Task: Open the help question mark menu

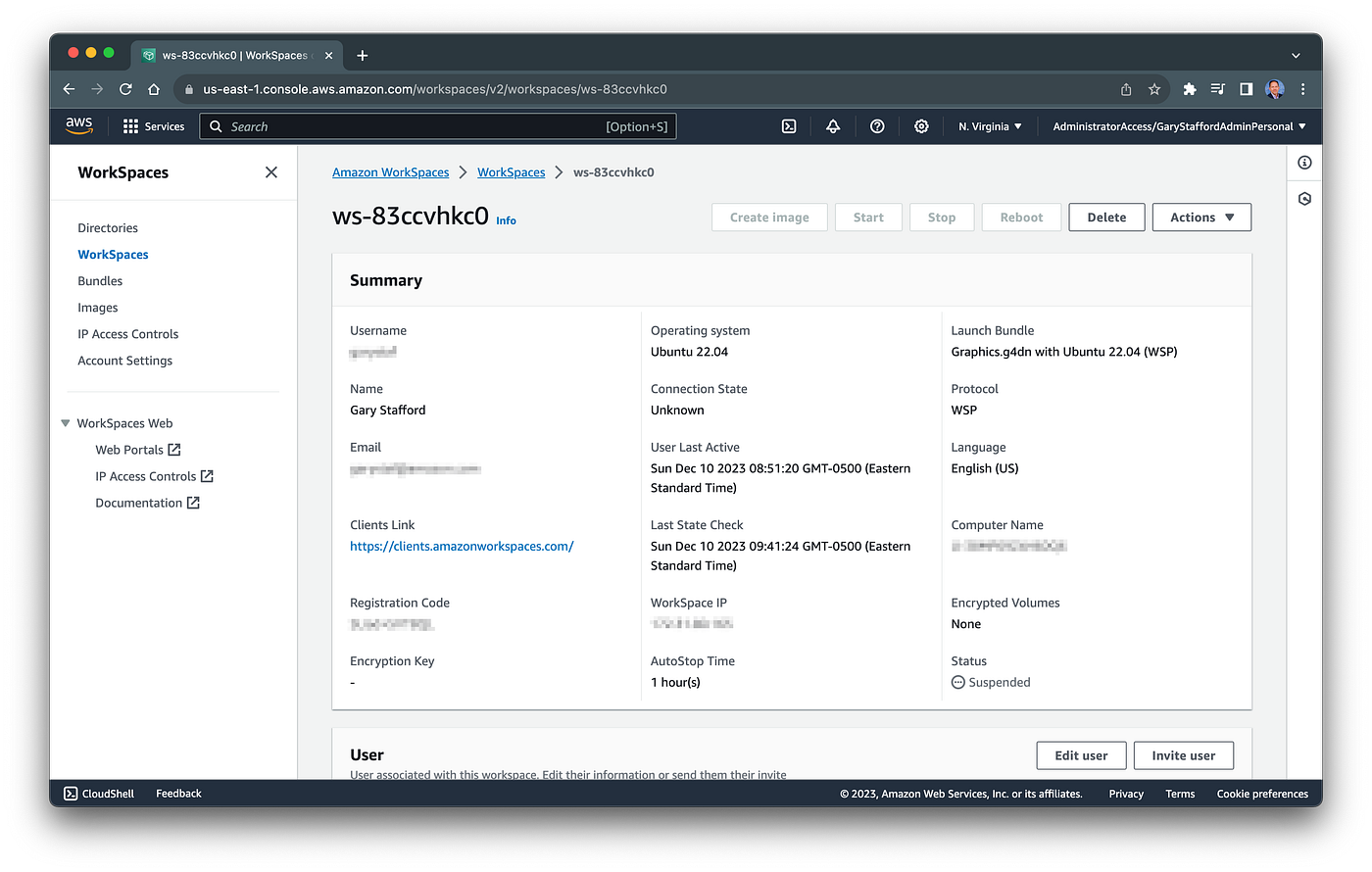Action: 877,126
